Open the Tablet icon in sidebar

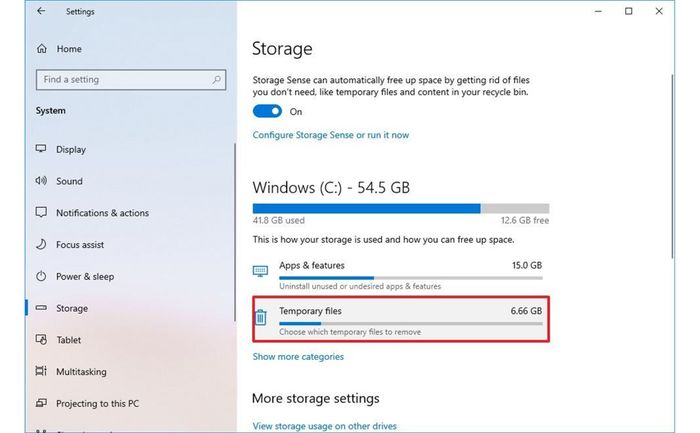pos(41,339)
